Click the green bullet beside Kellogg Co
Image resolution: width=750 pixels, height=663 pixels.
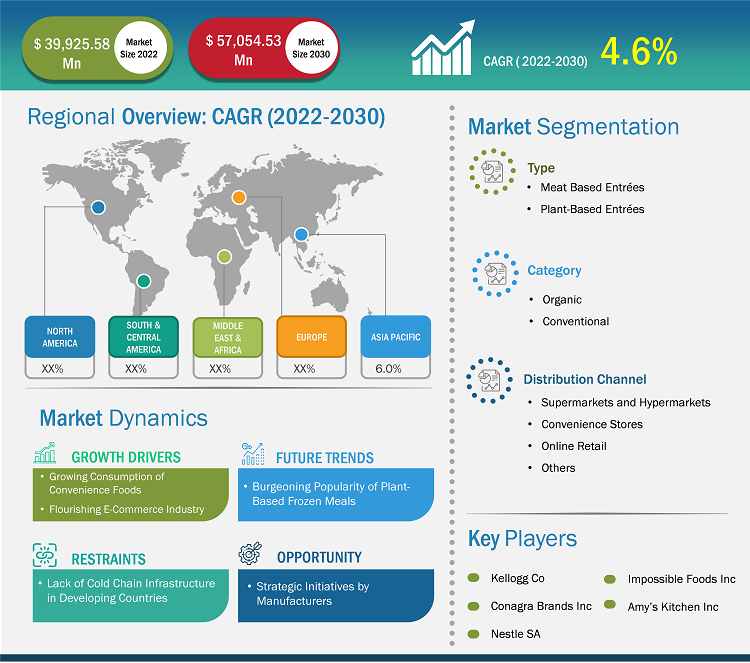474,578
